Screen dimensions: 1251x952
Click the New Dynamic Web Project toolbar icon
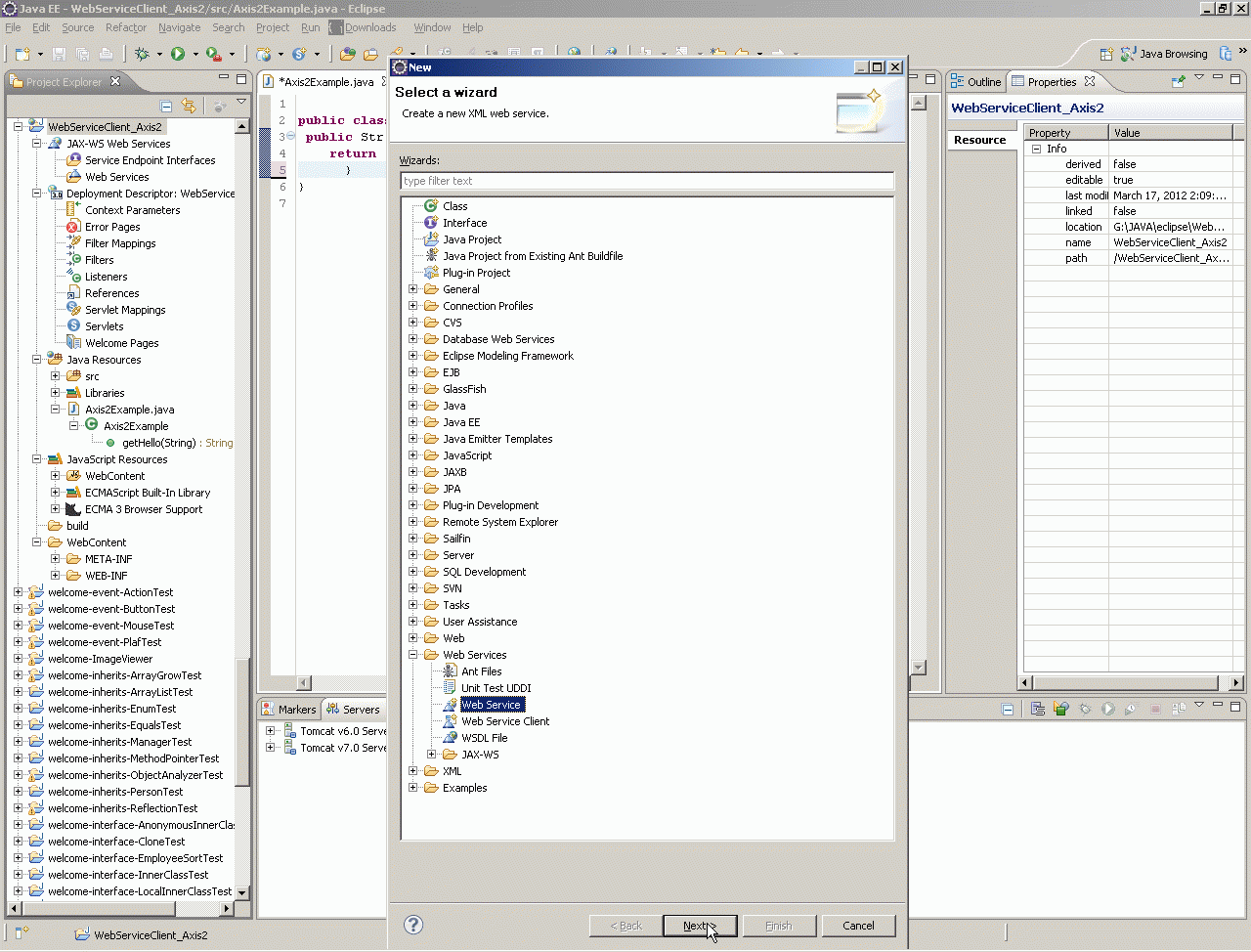263,54
